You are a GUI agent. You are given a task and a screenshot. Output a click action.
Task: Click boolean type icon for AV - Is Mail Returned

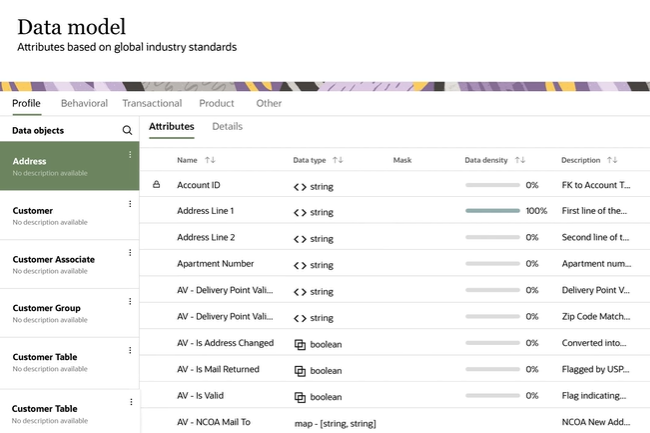300,371
